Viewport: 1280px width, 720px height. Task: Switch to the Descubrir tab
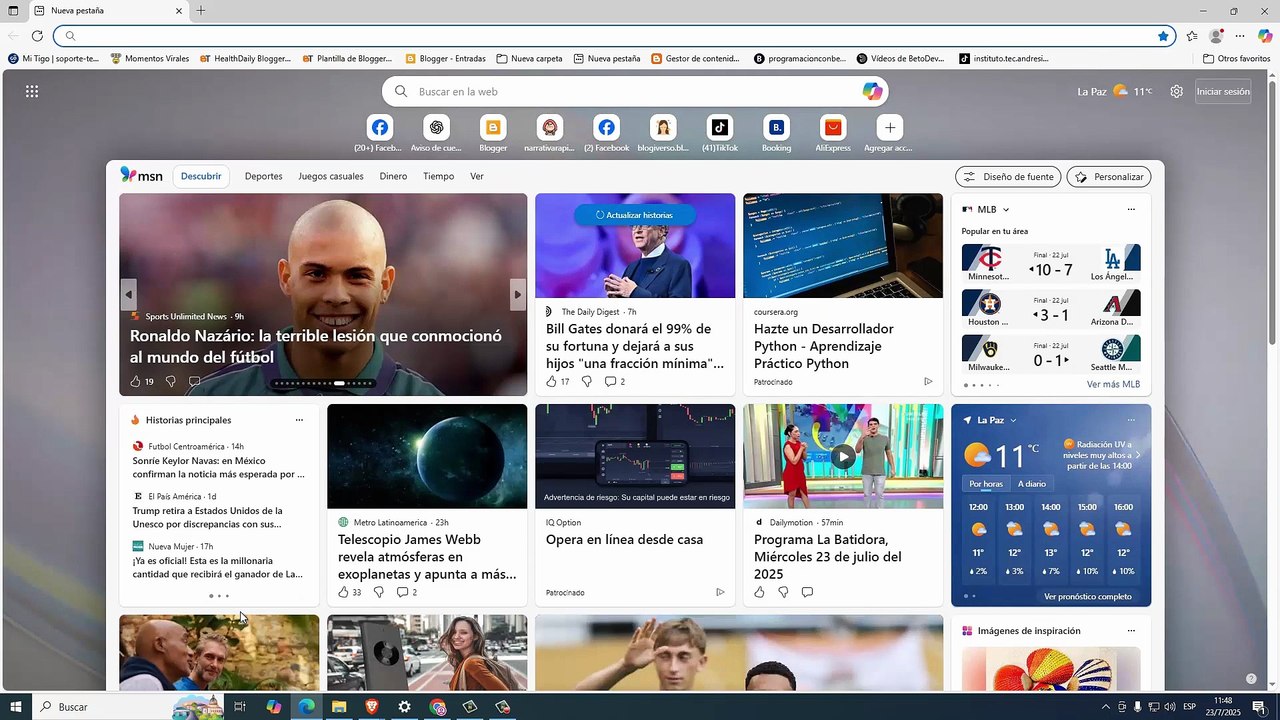[x=201, y=176]
